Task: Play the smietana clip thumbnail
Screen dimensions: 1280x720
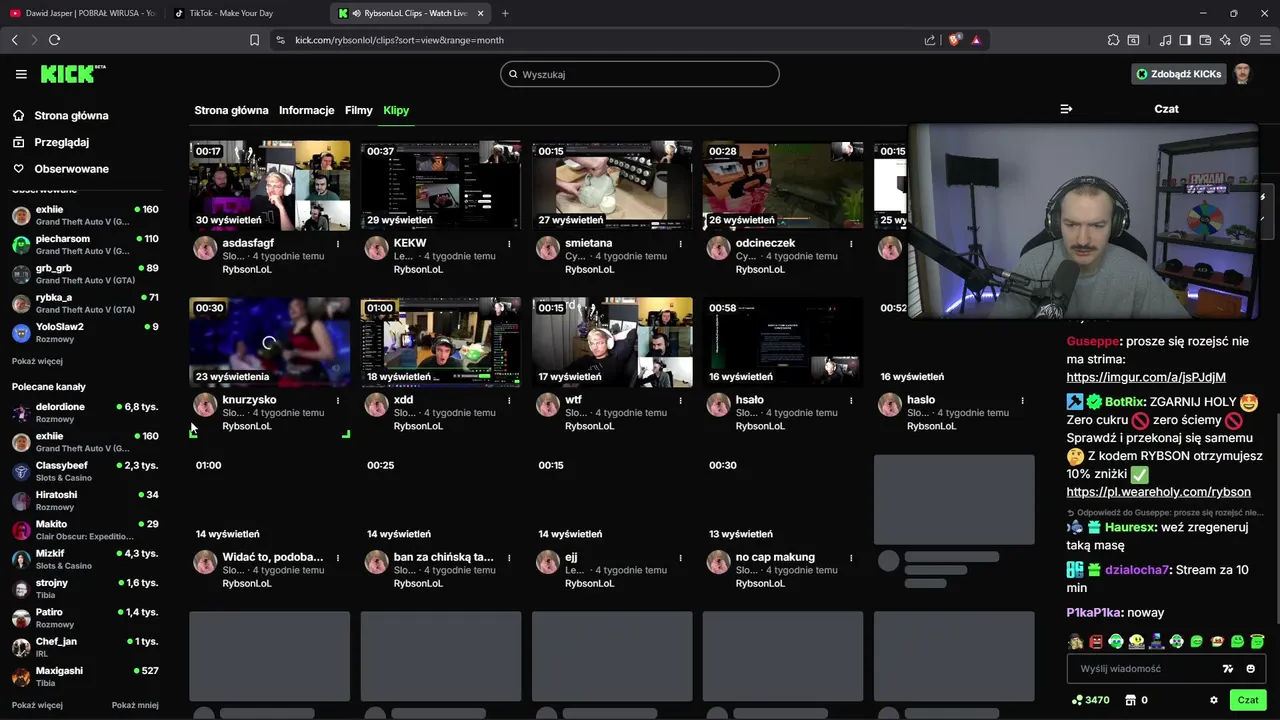Action: coord(612,185)
